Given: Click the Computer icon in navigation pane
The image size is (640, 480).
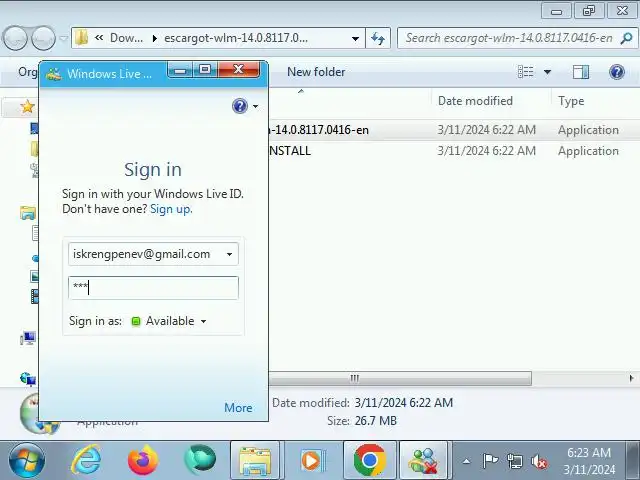Looking at the screenshot, I should click(x=28, y=338).
